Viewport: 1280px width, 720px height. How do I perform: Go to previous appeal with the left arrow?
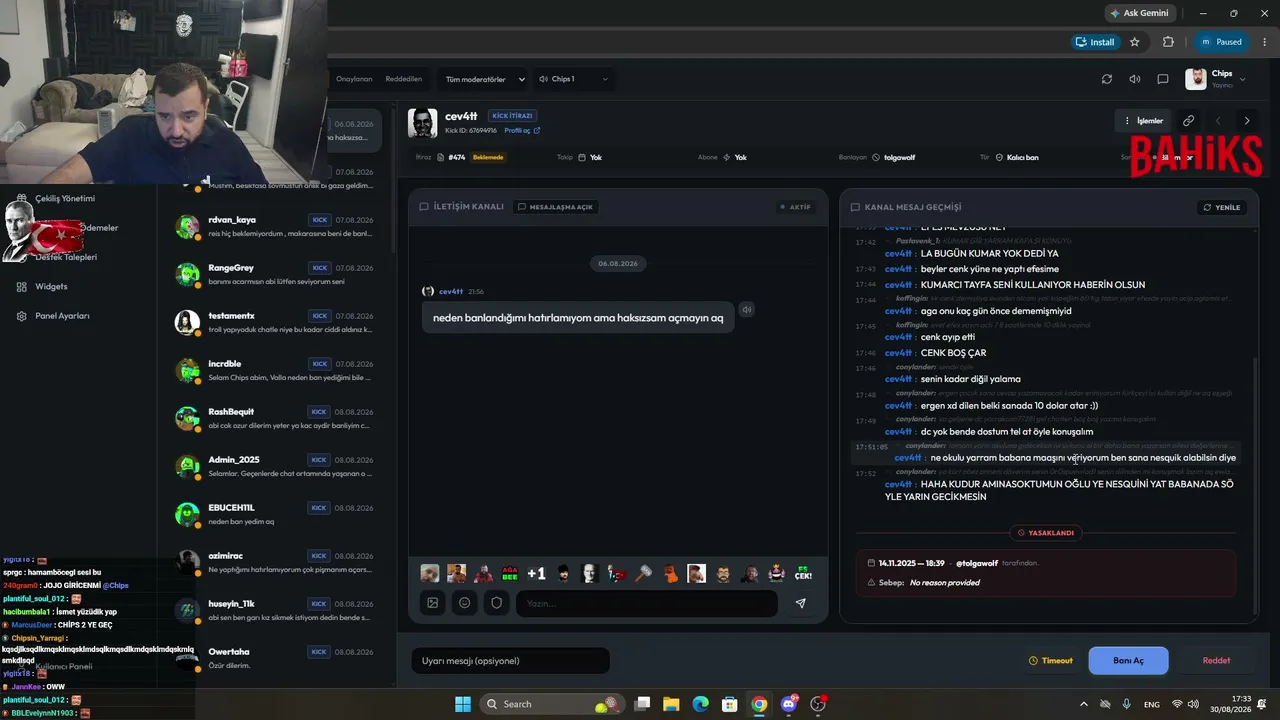(x=1218, y=121)
